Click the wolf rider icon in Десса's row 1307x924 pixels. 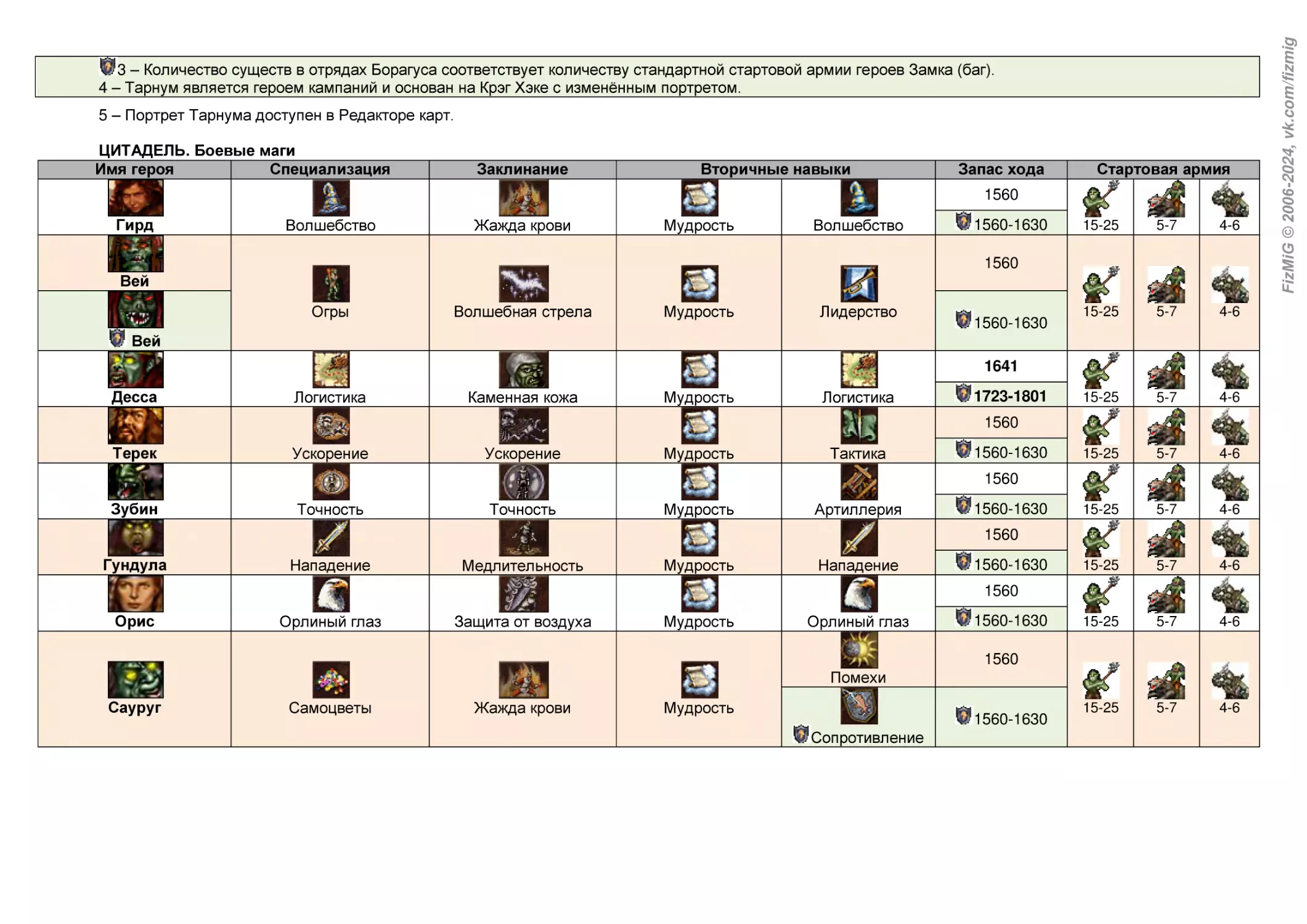pyautogui.click(x=1167, y=370)
